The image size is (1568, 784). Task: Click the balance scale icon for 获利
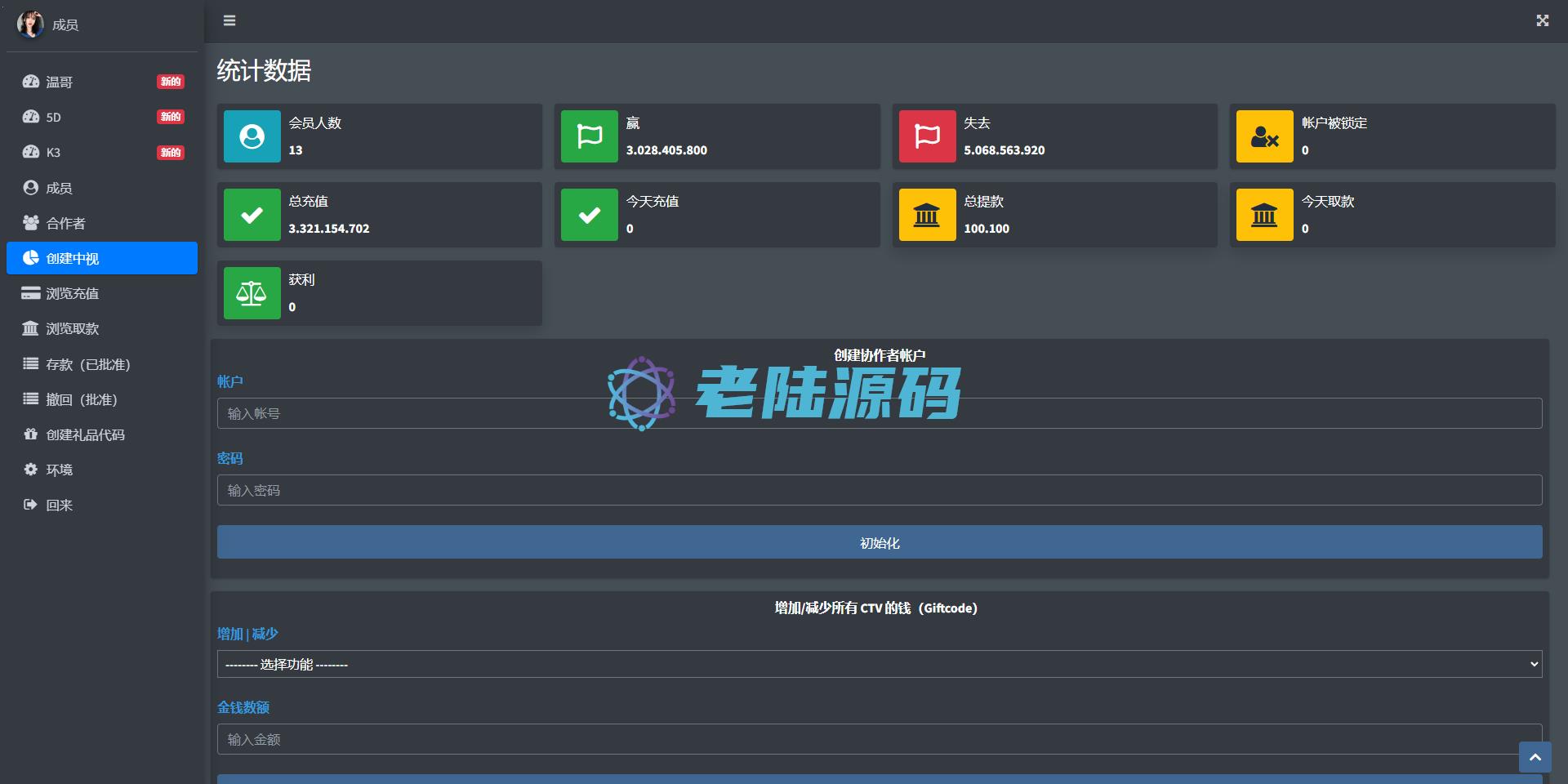pyautogui.click(x=252, y=293)
